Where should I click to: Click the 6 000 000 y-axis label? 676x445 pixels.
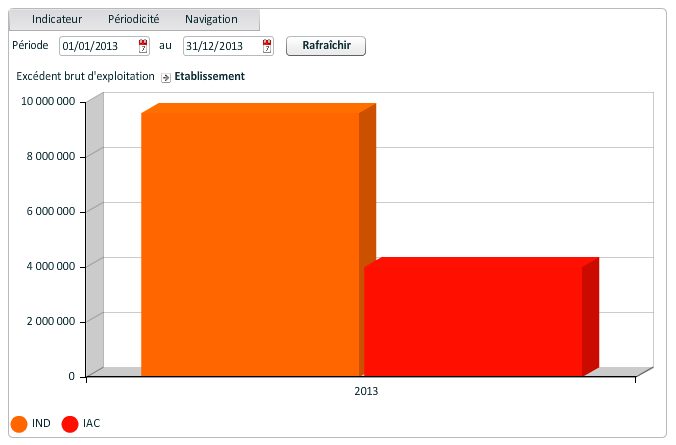pos(51,211)
